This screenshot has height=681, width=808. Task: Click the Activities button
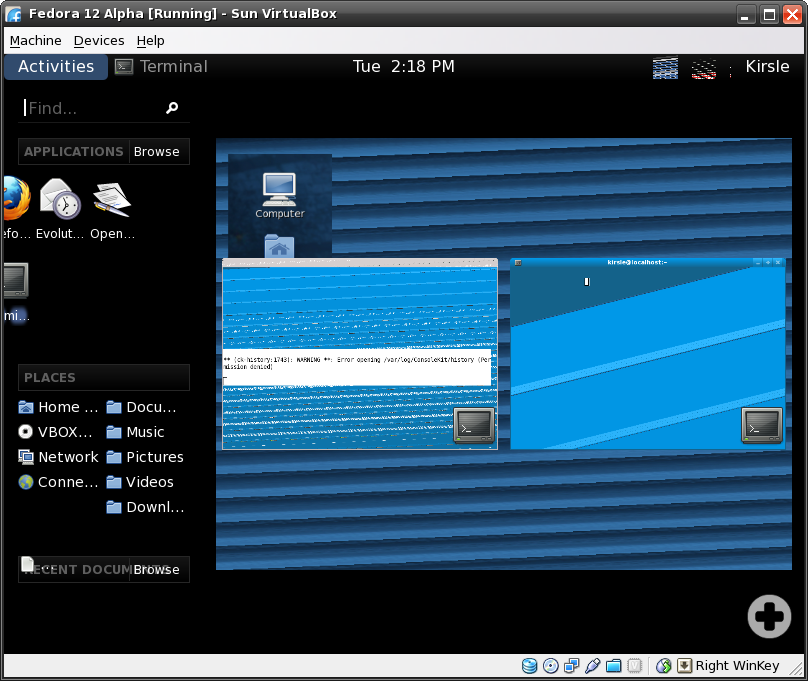56,66
